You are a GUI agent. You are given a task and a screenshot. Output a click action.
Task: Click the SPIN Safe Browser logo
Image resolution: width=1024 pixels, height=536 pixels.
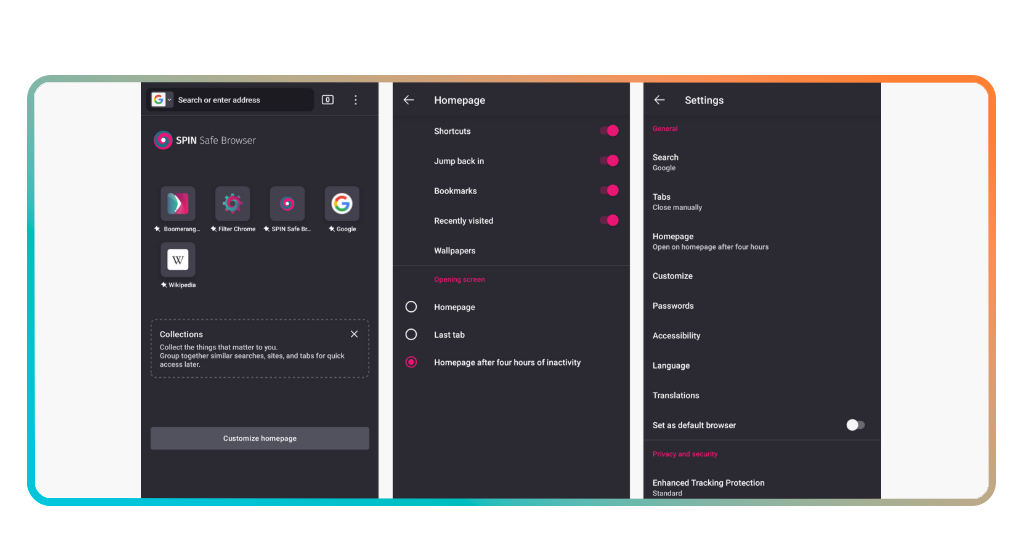point(205,140)
